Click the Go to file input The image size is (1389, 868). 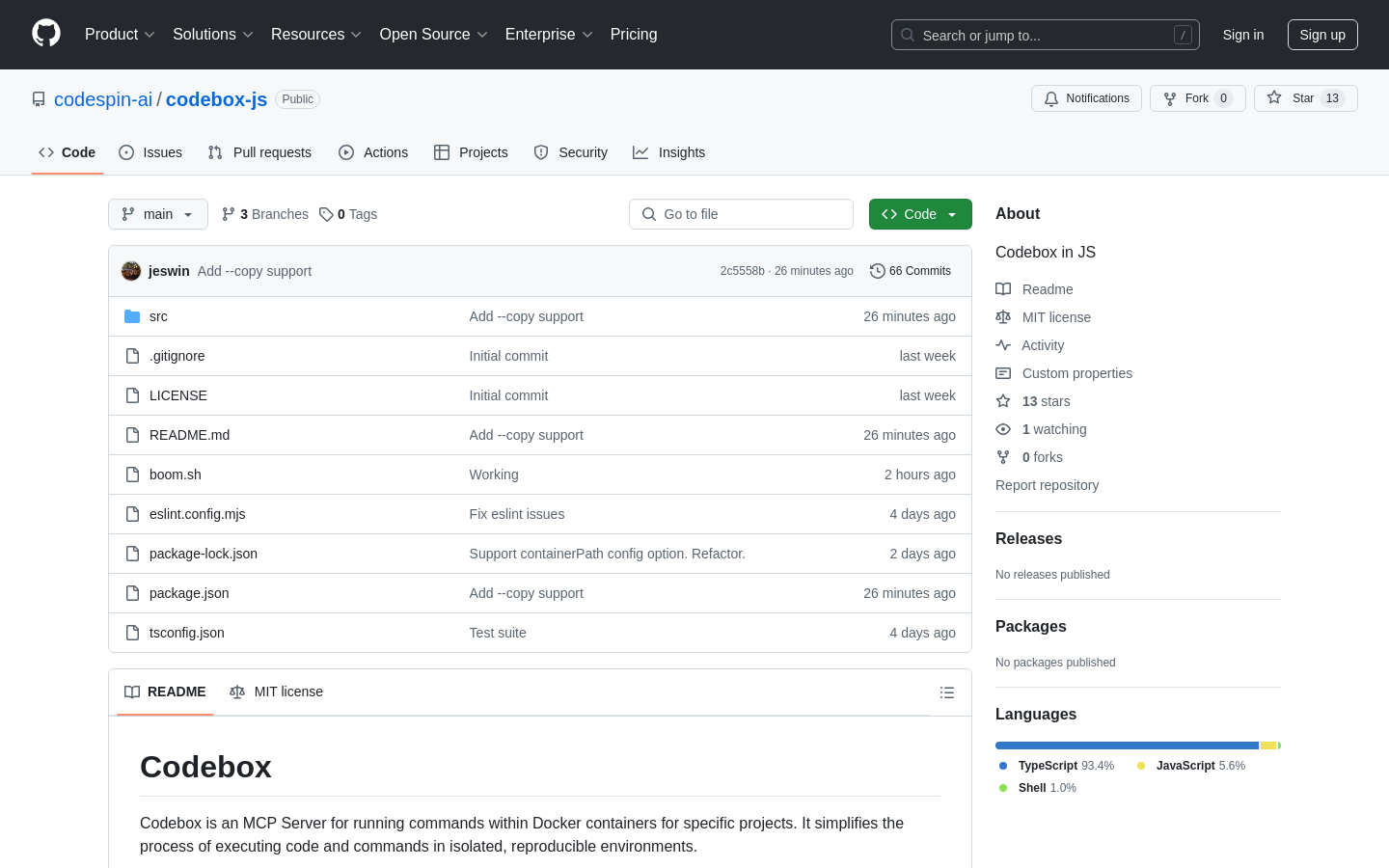pyautogui.click(x=741, y=214)
